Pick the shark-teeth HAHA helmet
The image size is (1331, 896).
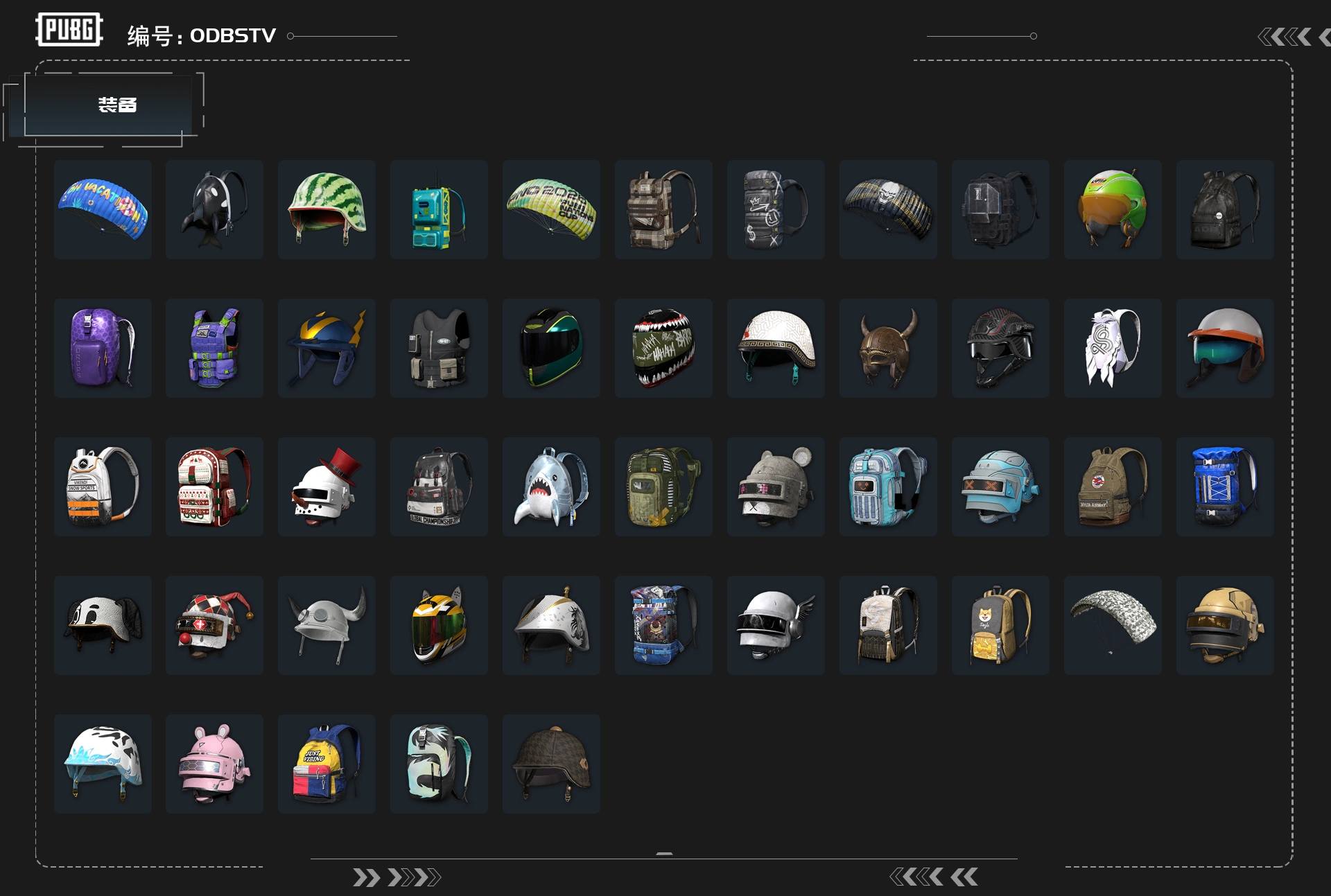tap(664, 348)
